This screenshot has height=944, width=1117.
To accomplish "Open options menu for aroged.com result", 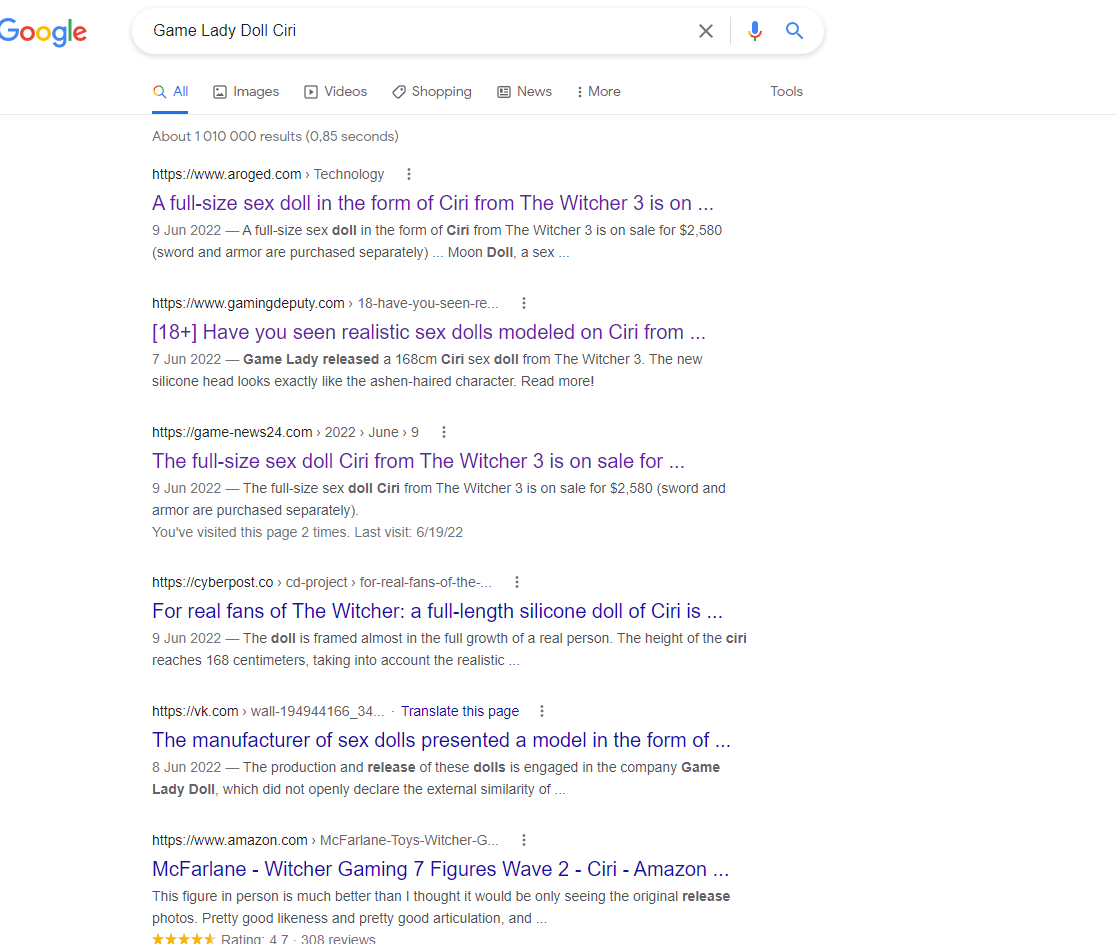I will click(x=408, y=175).
